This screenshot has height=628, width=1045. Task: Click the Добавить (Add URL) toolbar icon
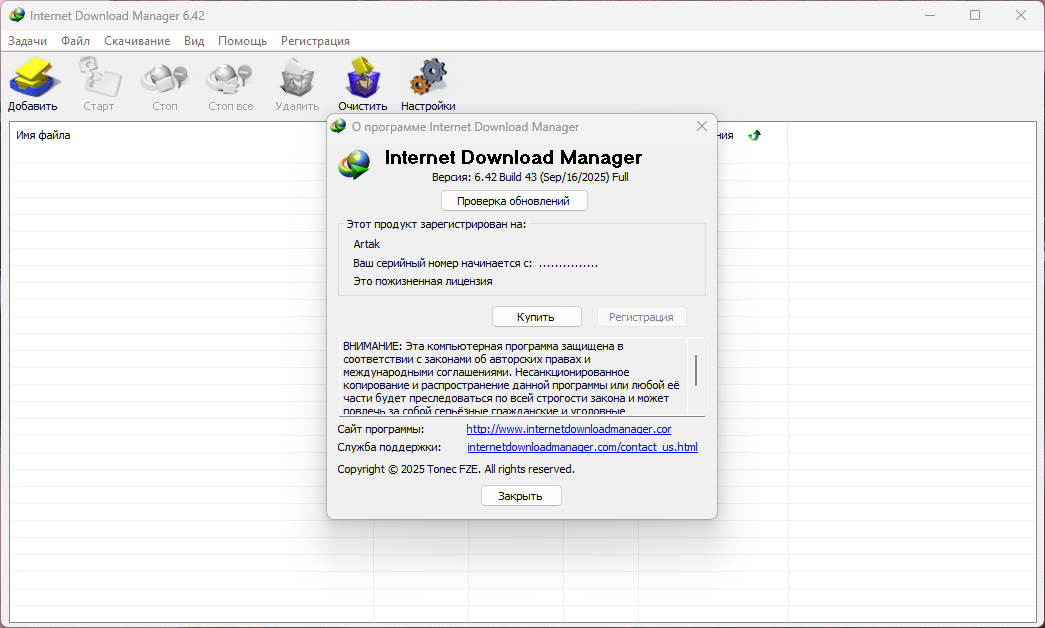(33, 77)
